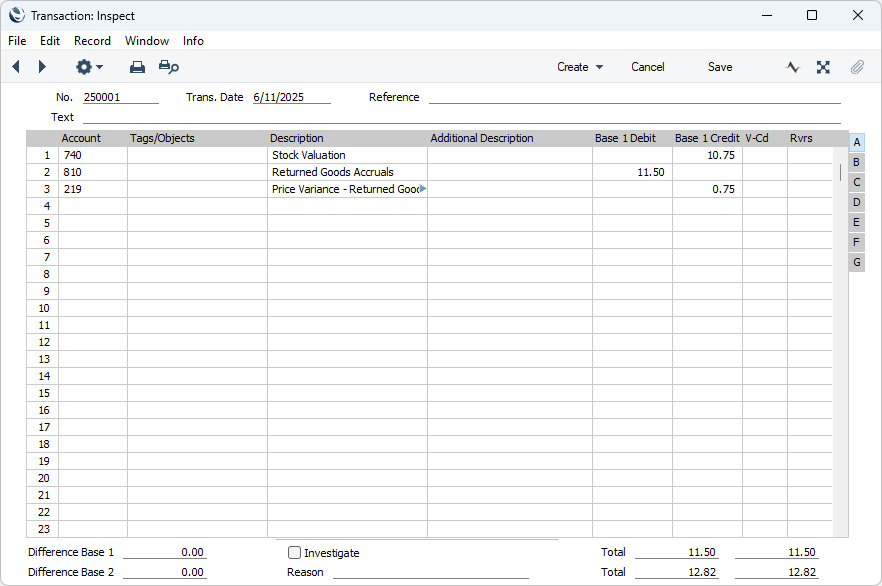Open the Record menu
Image resolution: width=882 pixels, height=586 pixels.
pos(92,40)
